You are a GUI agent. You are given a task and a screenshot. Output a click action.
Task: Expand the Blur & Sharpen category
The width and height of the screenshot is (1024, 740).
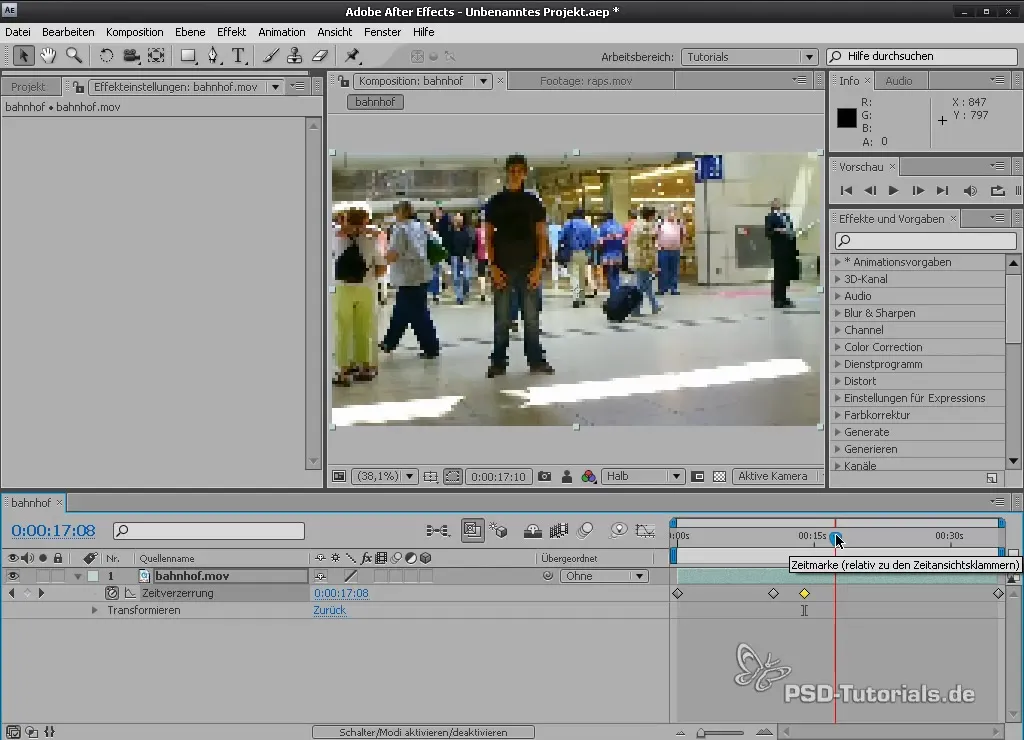pyautogui.click(x=838, y=313)
